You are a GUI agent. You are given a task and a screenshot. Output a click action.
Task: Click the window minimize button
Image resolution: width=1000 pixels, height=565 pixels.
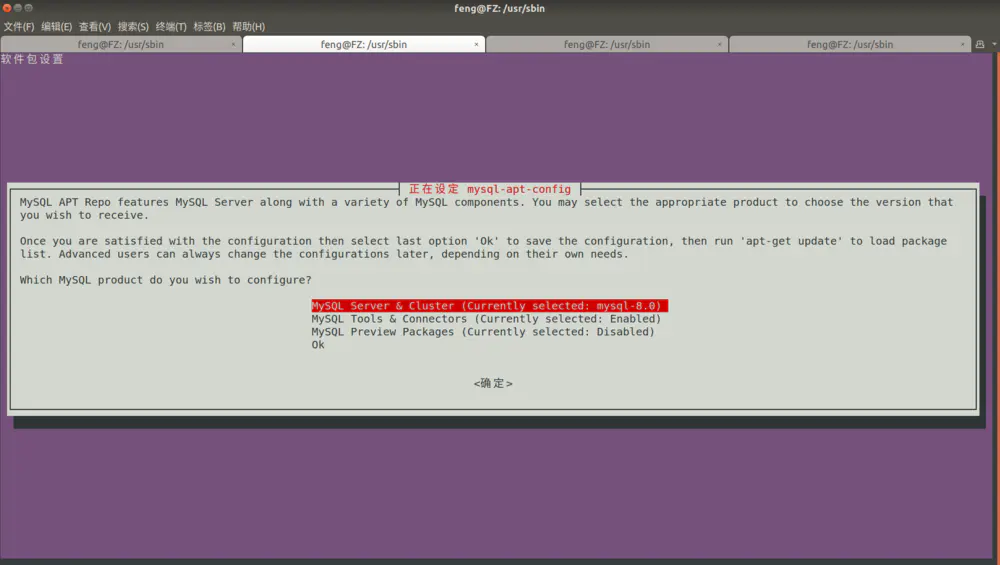(17, 8)
